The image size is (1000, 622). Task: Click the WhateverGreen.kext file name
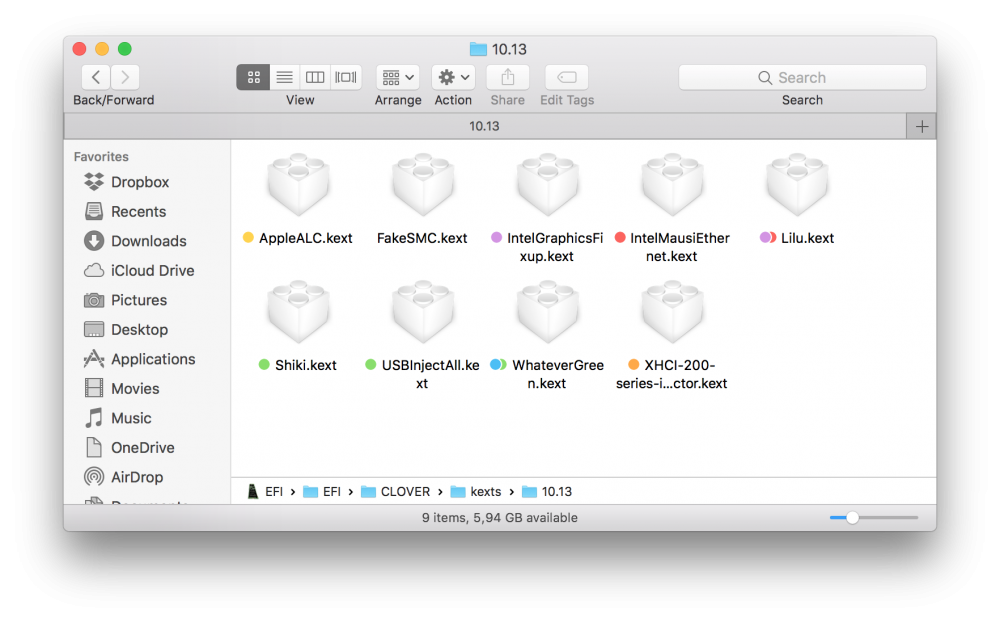[x=557, y=374]
